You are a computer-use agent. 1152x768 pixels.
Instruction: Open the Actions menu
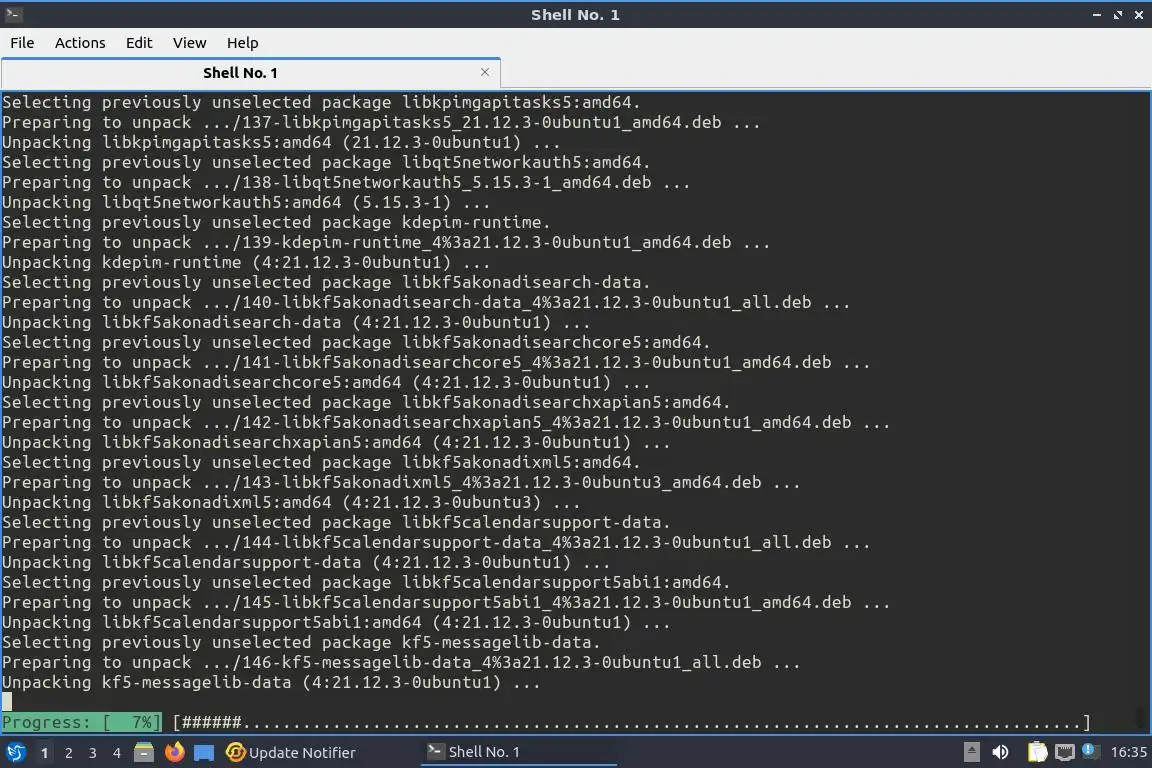[x=80, y=43]
